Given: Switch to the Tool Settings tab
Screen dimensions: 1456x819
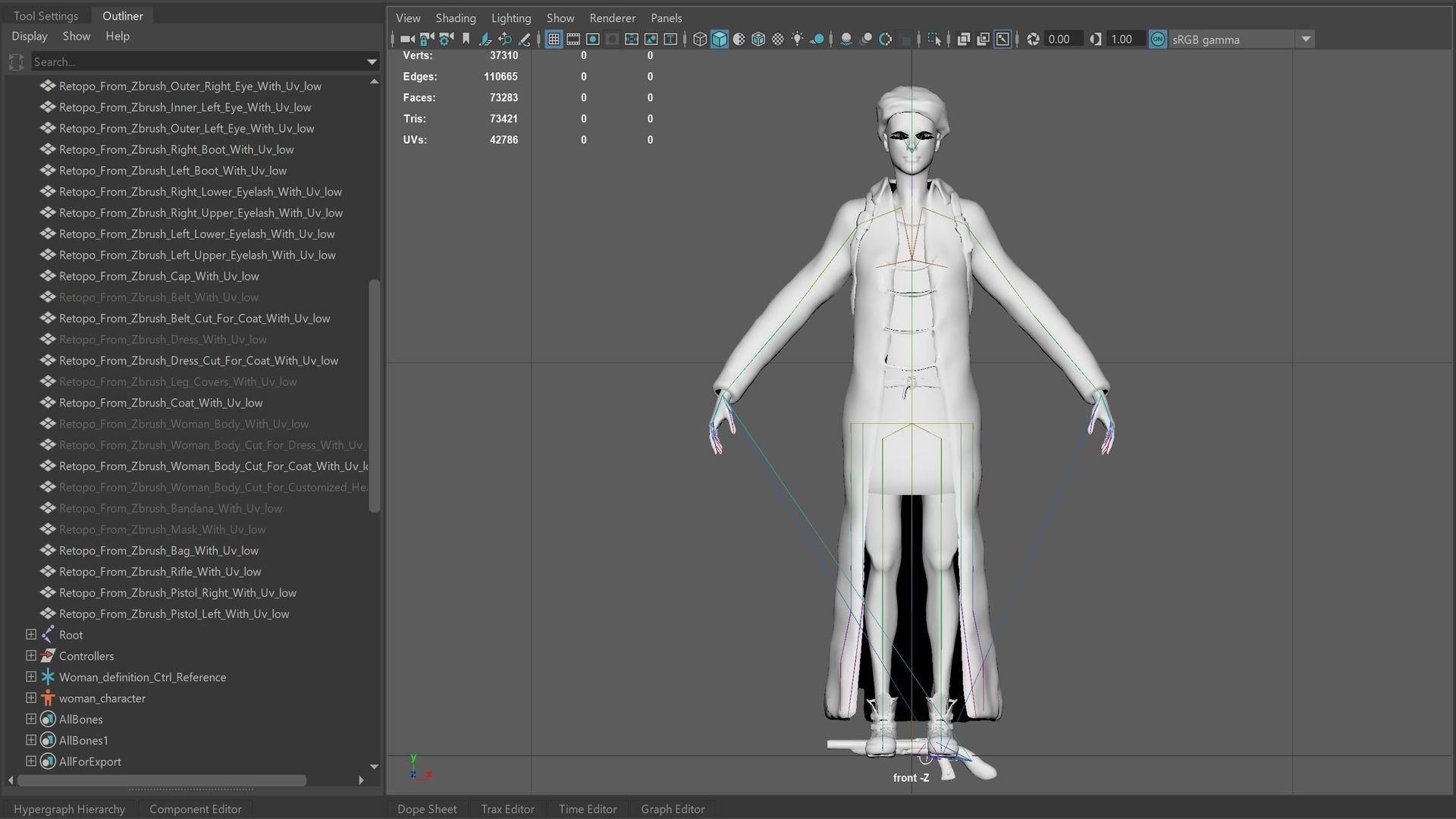Looking at the screenshot, I should pyautogui.click(x=45, y=16).
